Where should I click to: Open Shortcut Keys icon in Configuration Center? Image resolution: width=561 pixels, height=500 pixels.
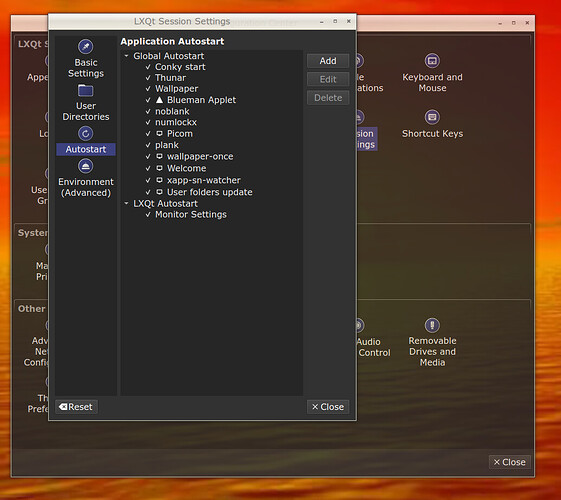tap(432, 117)
